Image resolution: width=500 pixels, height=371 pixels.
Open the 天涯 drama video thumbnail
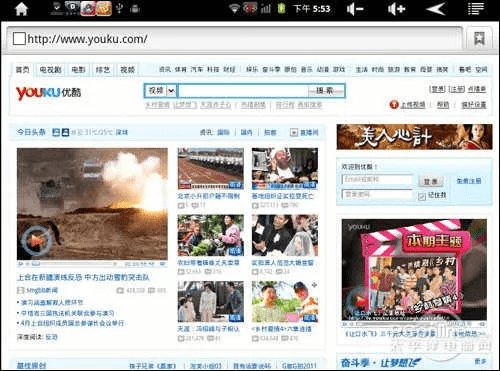tap(211, 302)
